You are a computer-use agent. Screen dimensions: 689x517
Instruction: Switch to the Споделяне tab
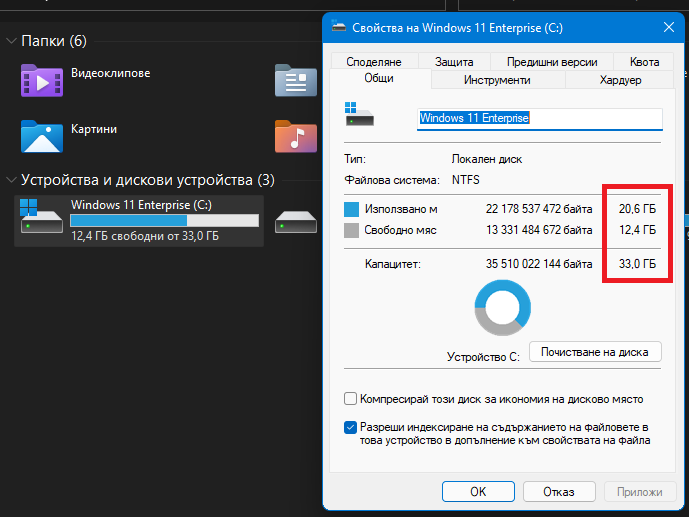[x=374, y=62]
